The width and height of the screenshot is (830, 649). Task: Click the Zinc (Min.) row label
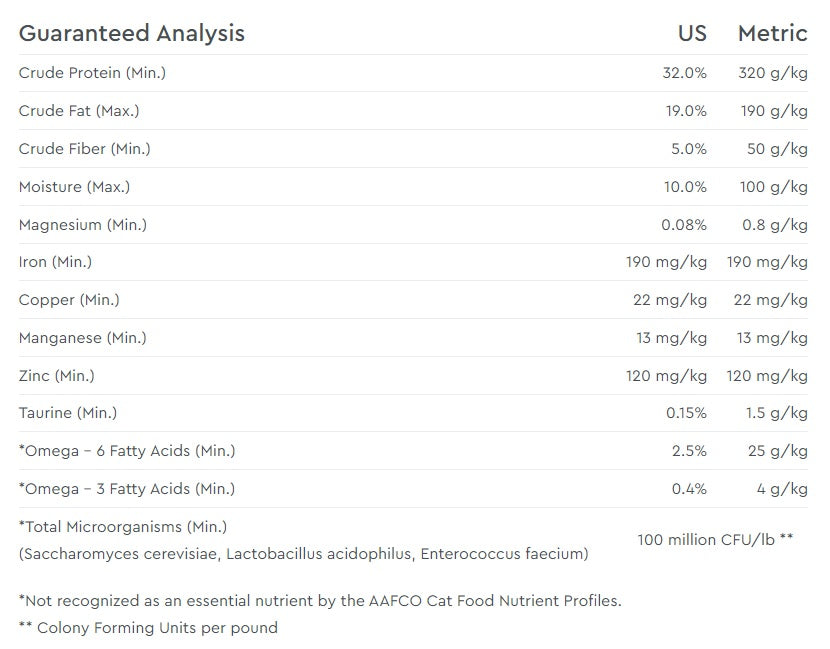pyautogui.click(x=57, y=376)
